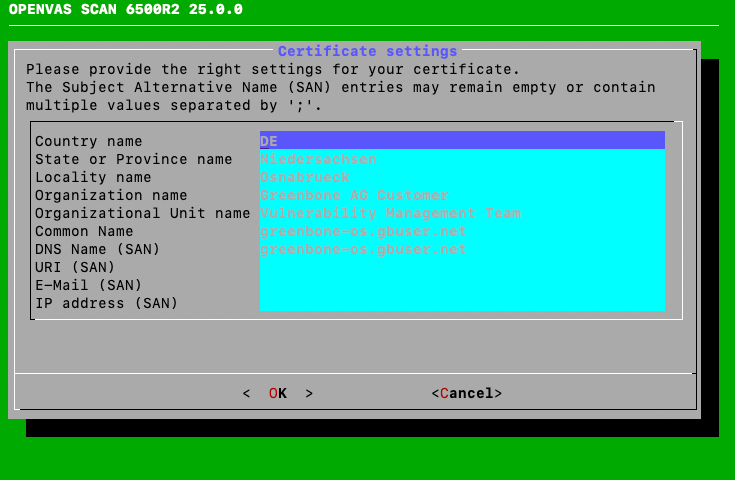Select the State or Province input showing Niedersachsen

pos(461,159)
